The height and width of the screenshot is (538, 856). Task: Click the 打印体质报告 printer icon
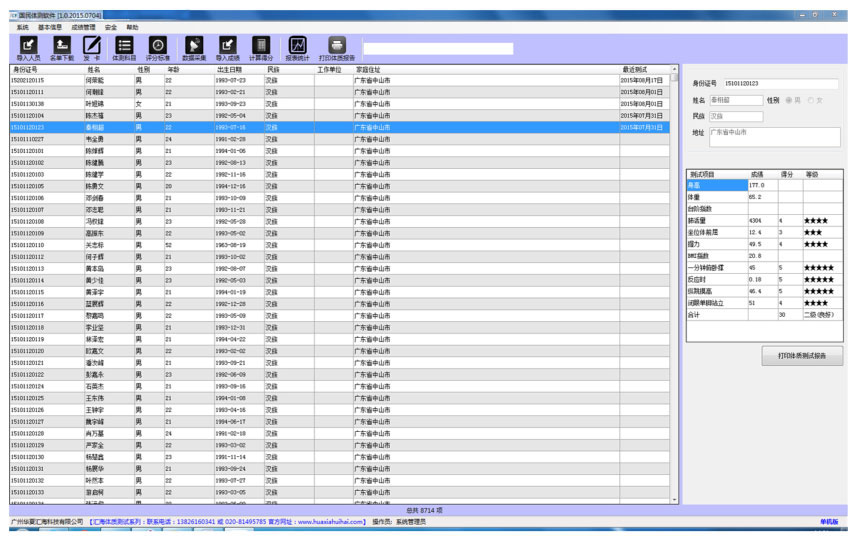pyautogui.click(x=337, y=47)
